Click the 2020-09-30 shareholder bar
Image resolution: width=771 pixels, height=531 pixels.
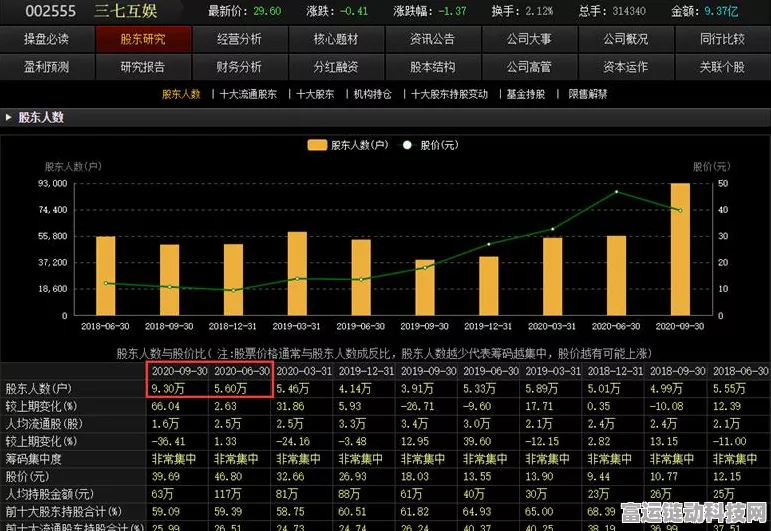click(680, 249)
